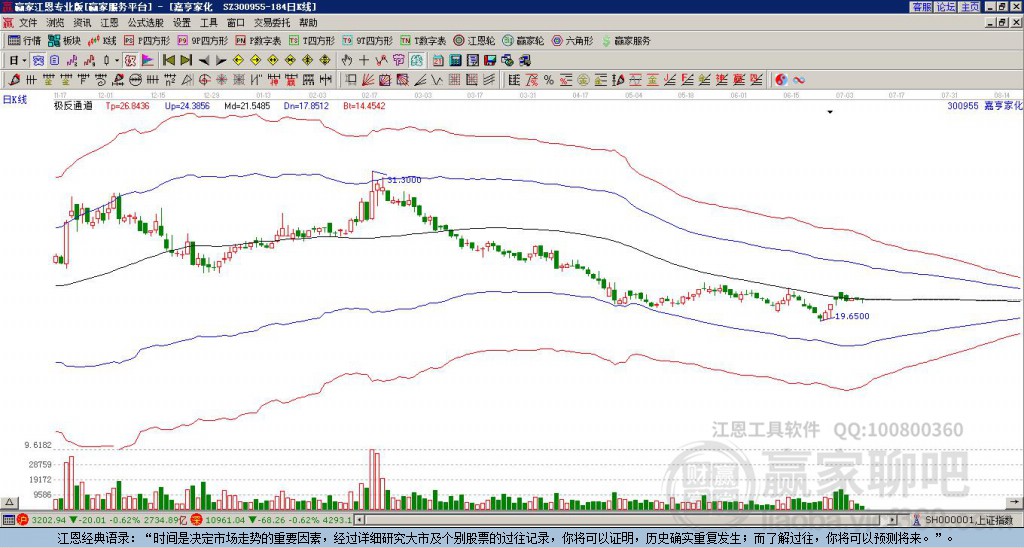Viewport: 1024px width, 548px height.
Task: Open the 江恩 menu
Action: click(109, 23)
